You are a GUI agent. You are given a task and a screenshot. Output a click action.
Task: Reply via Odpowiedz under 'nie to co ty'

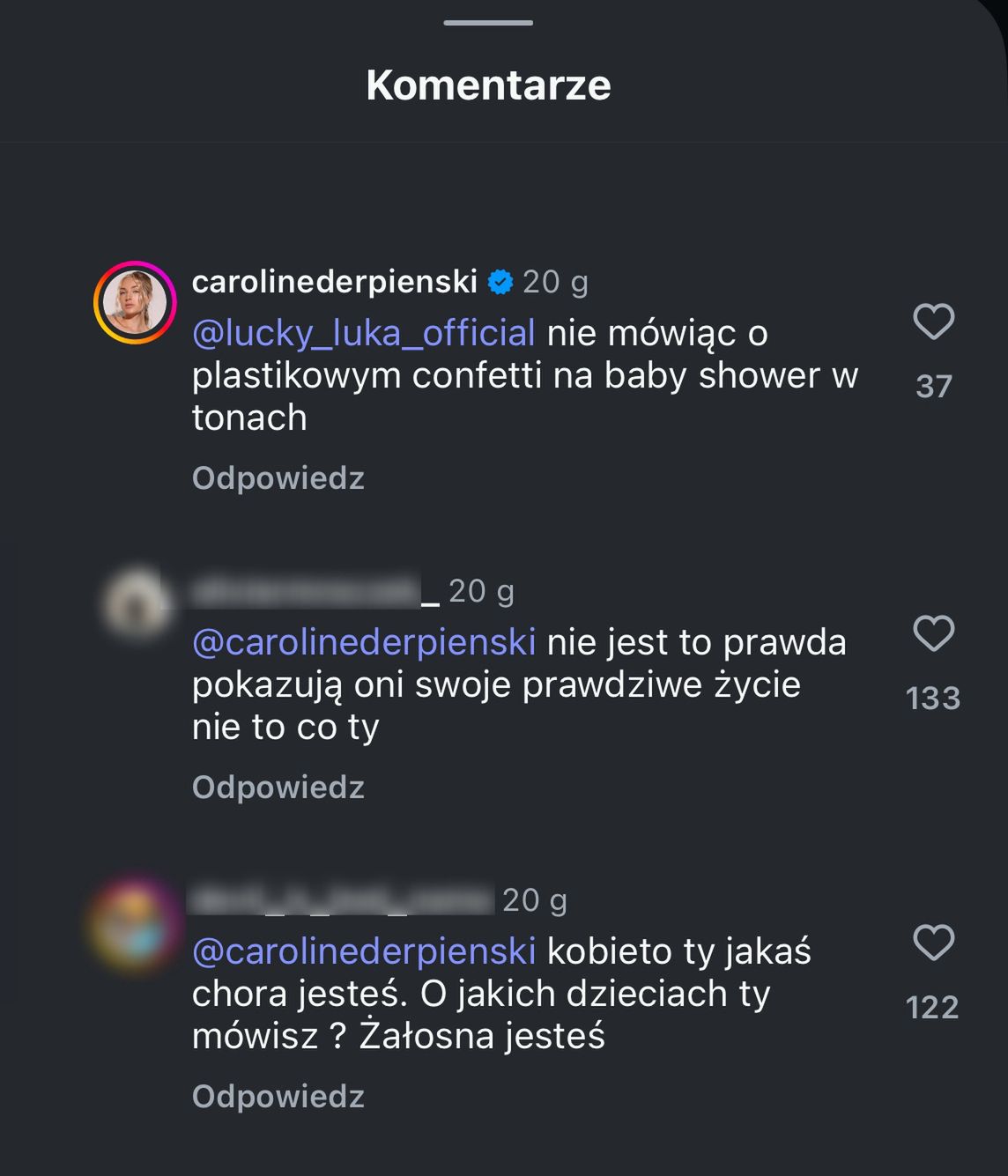[x=278, y=787]
